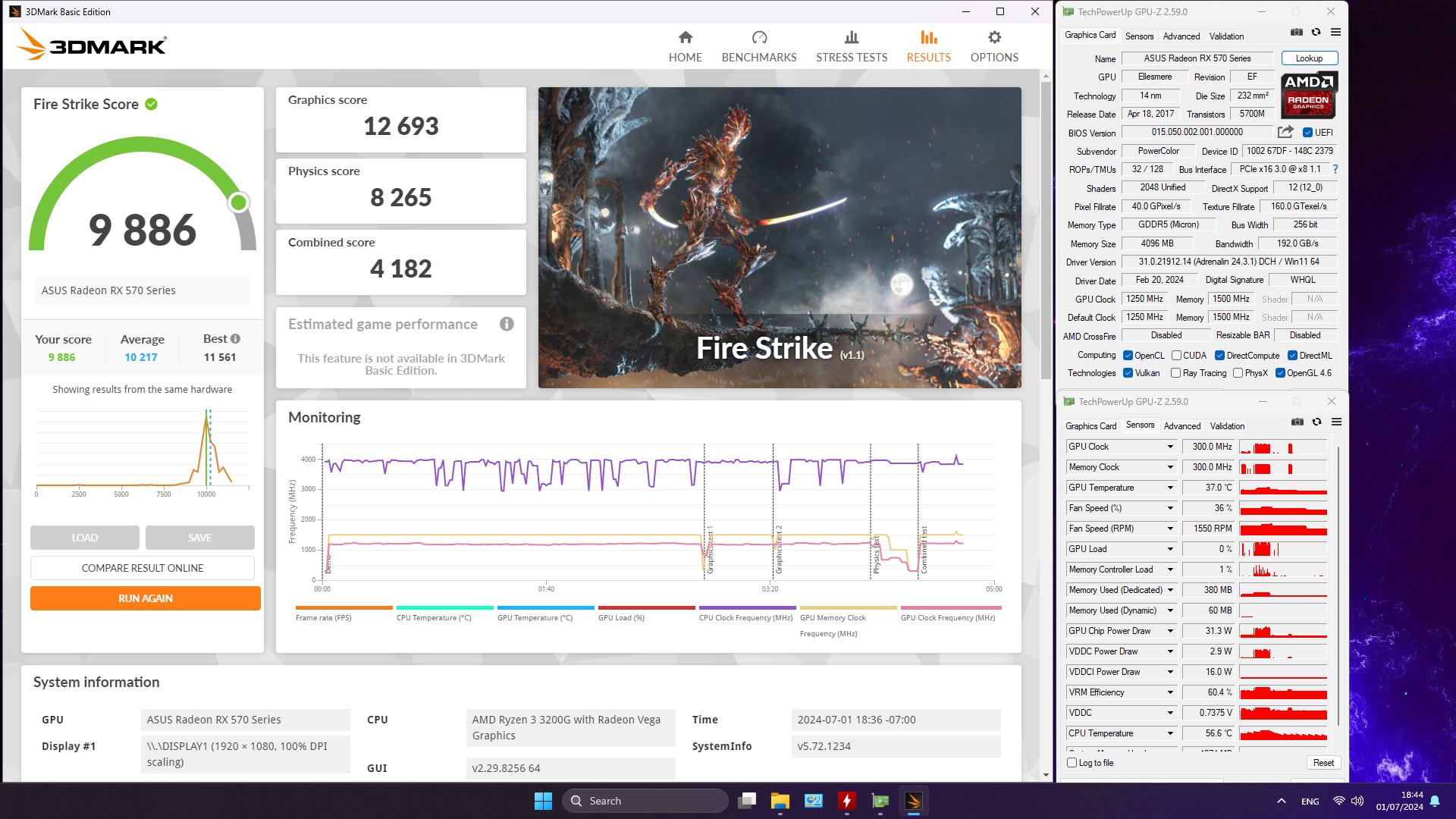
Task: Switch to Advanced tab in lower GPU-Z window
Action: pos(1182,426)
